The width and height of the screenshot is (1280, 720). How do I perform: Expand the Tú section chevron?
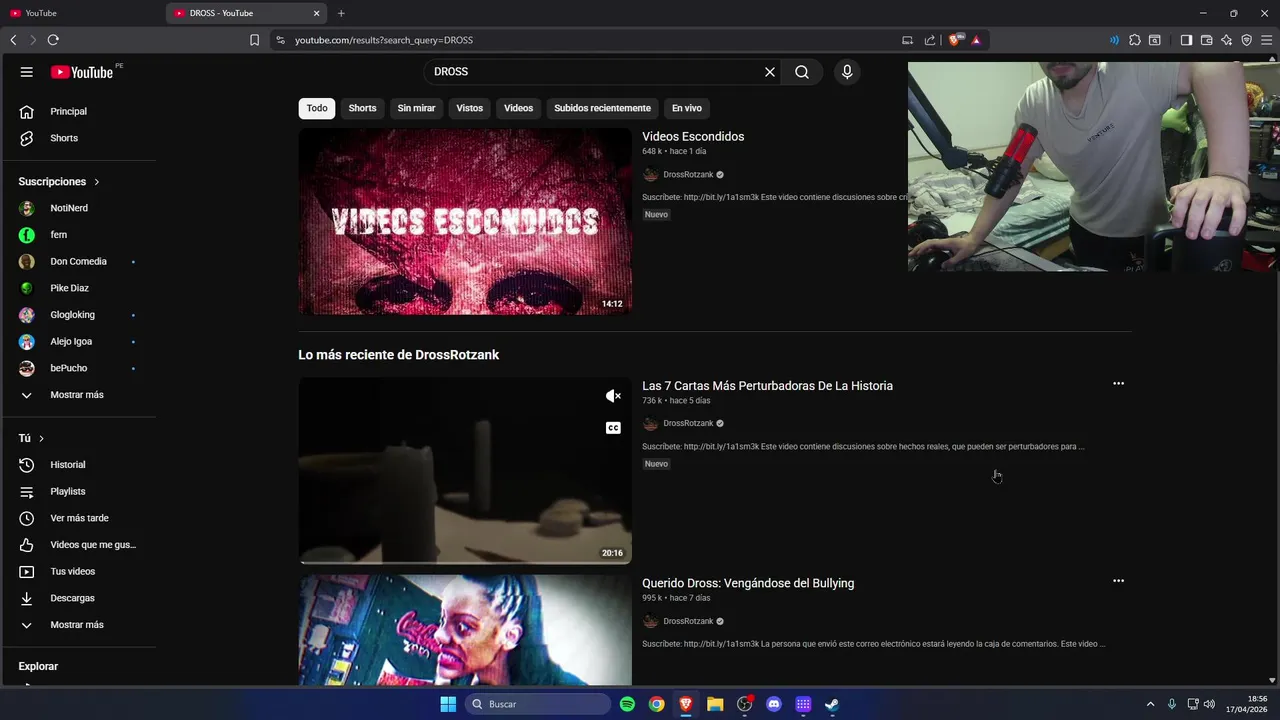click(41, 439)
